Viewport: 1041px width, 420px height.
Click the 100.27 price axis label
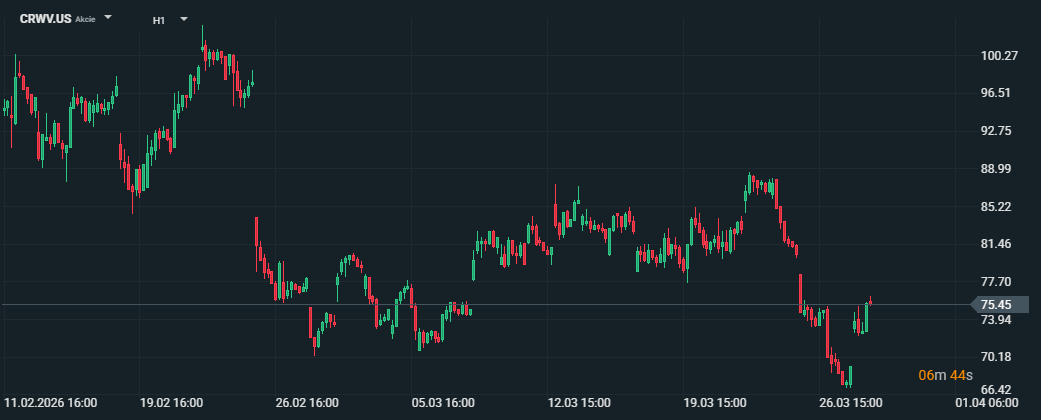point(998,56)
